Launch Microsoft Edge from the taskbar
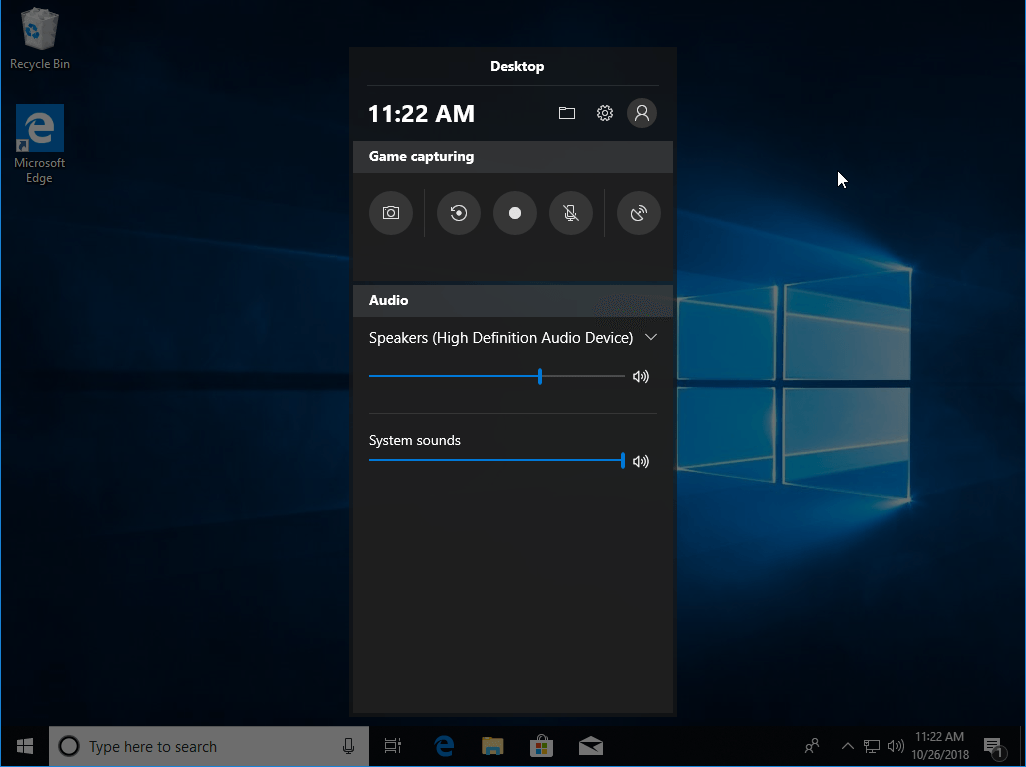The height and width of the screenshot is (767, 1026). 444,746
